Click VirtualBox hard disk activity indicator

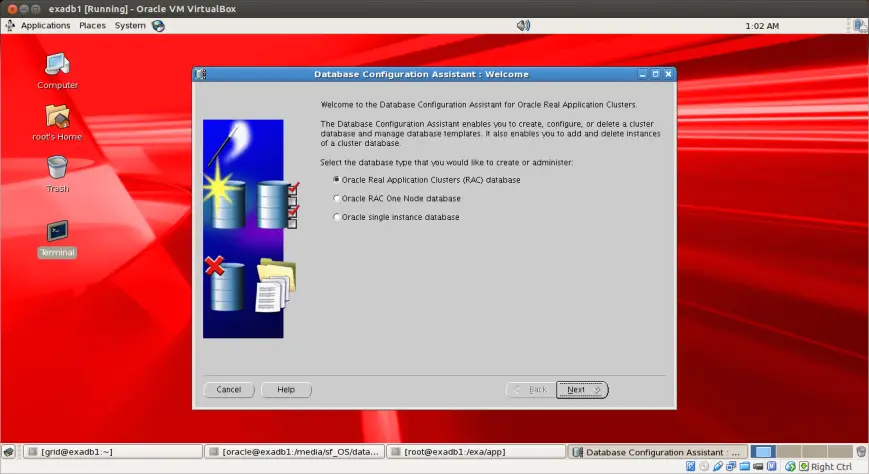click(691, 466)
